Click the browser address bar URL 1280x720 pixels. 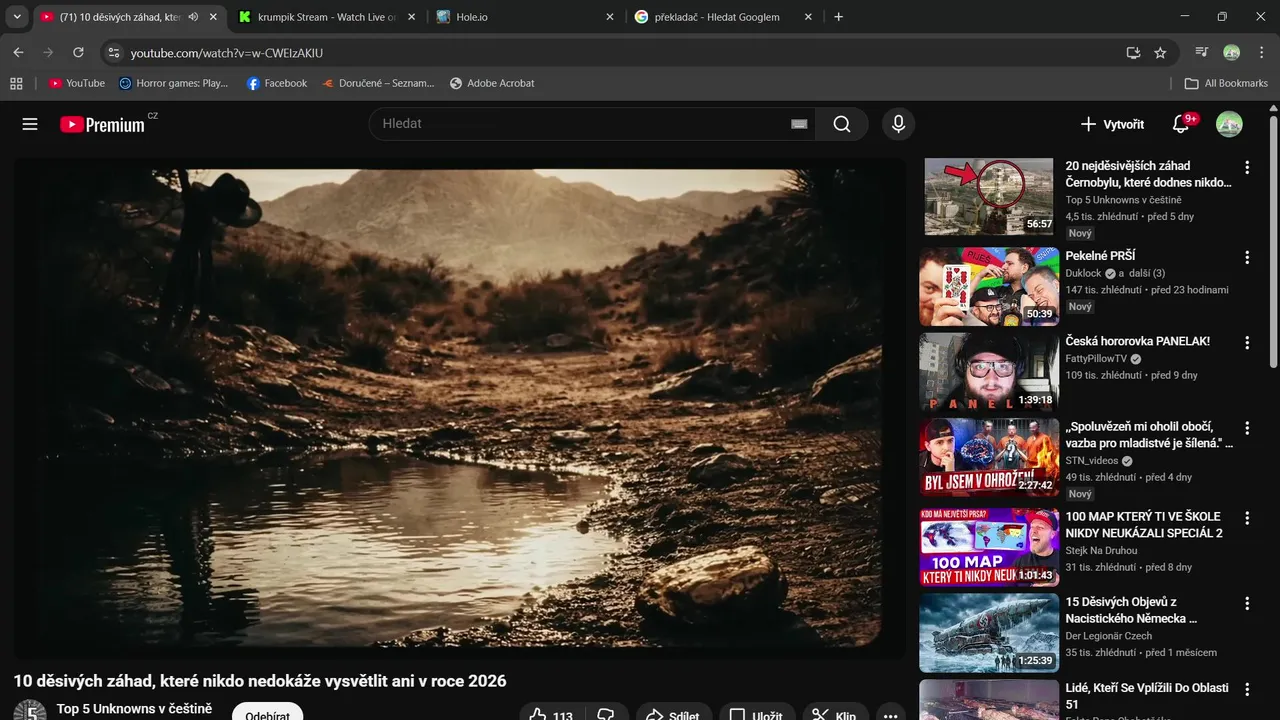coord(227,53)
